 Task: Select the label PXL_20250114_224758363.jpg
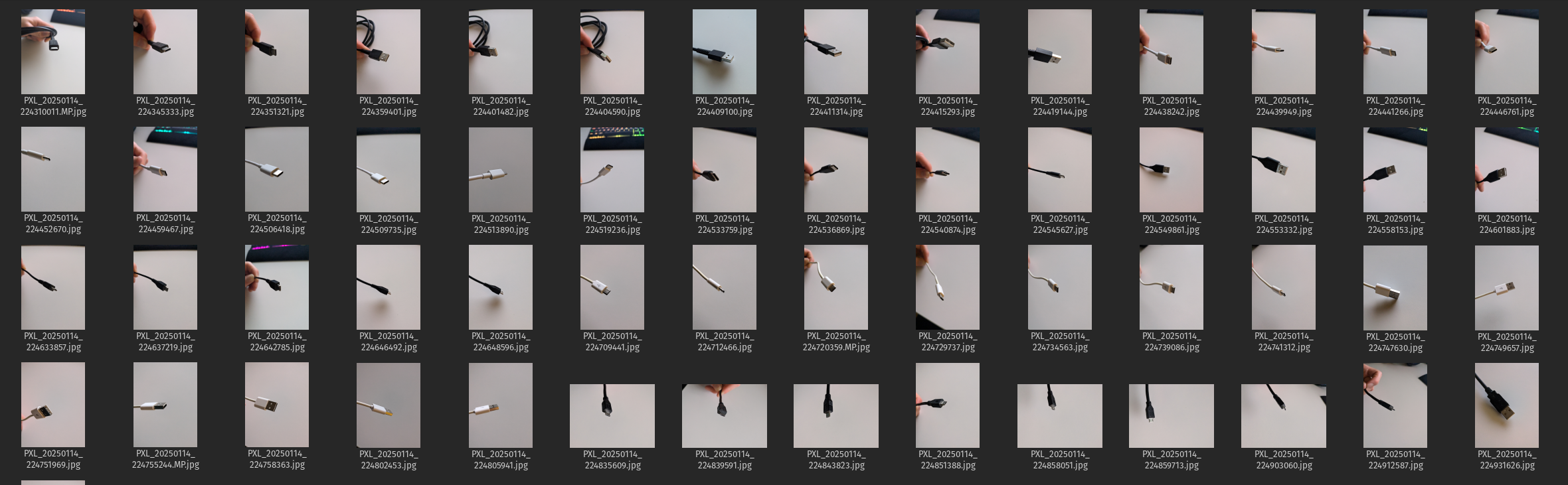(x=277, y=459)
